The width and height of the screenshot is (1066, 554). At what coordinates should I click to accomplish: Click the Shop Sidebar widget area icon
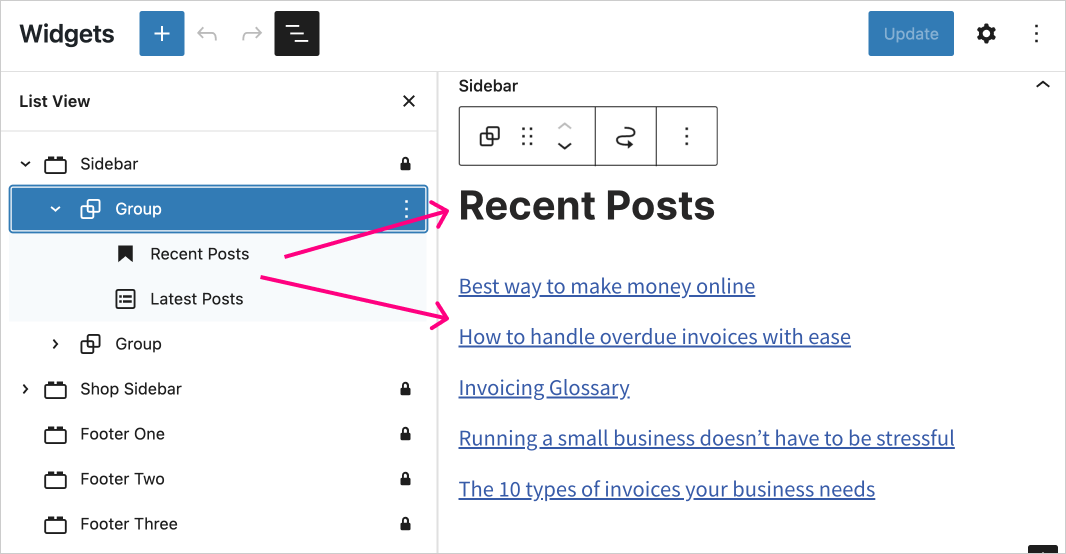55,389
